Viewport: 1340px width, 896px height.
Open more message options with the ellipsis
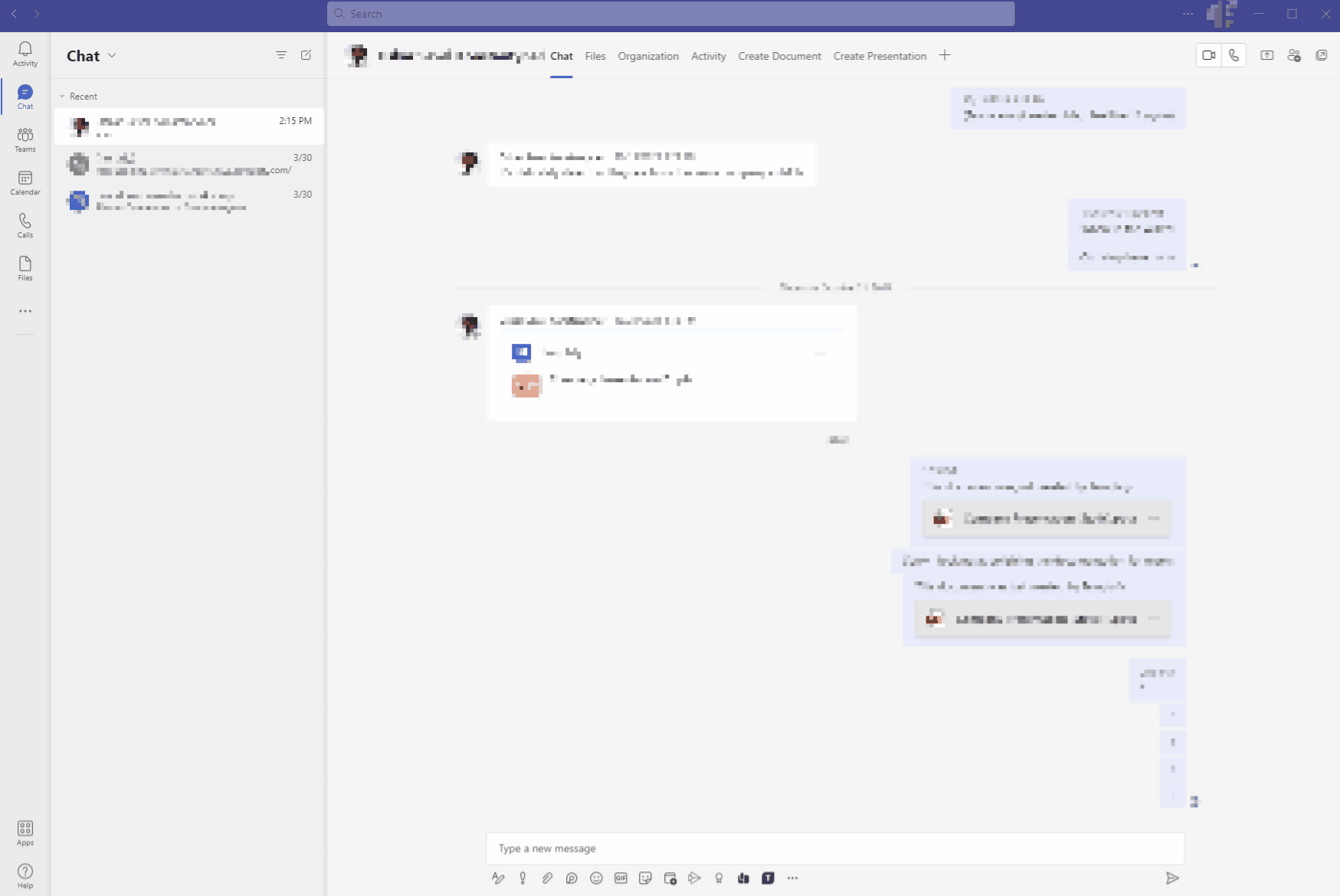click(x=792, y=878)
